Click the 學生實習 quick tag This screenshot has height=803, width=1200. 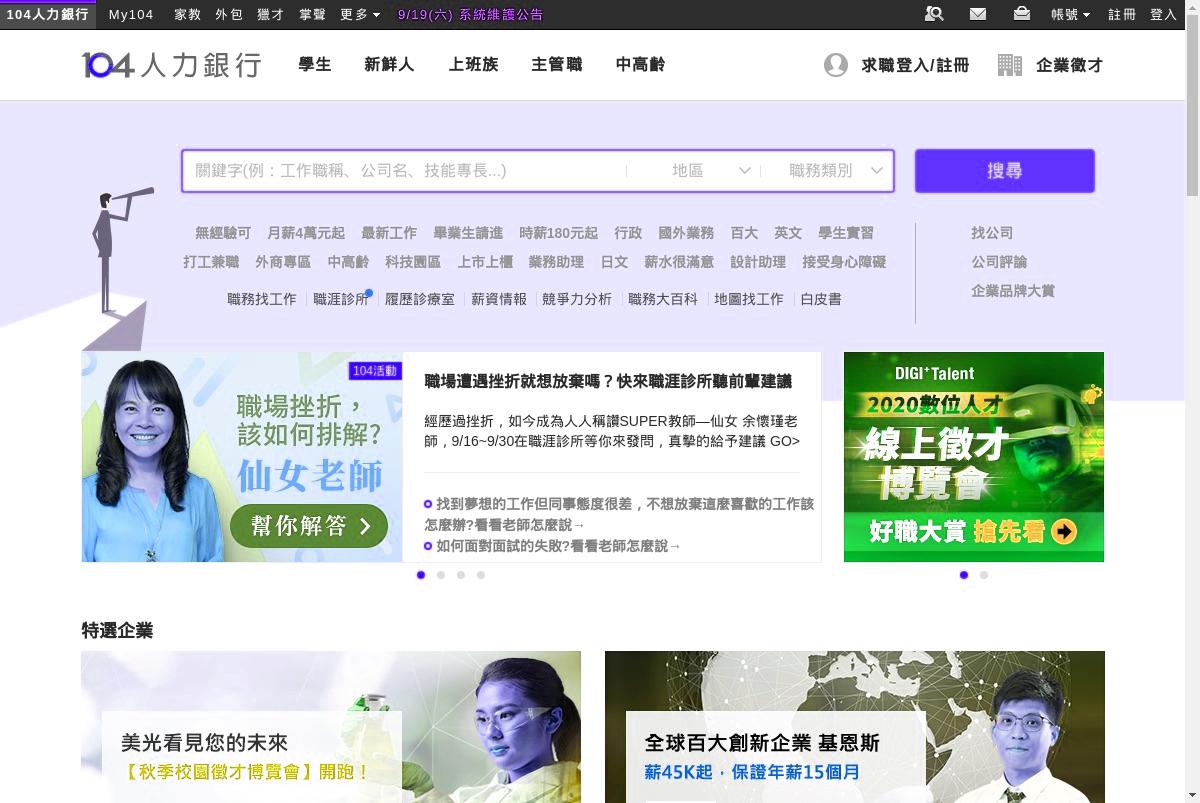click(x=846, y=233)
